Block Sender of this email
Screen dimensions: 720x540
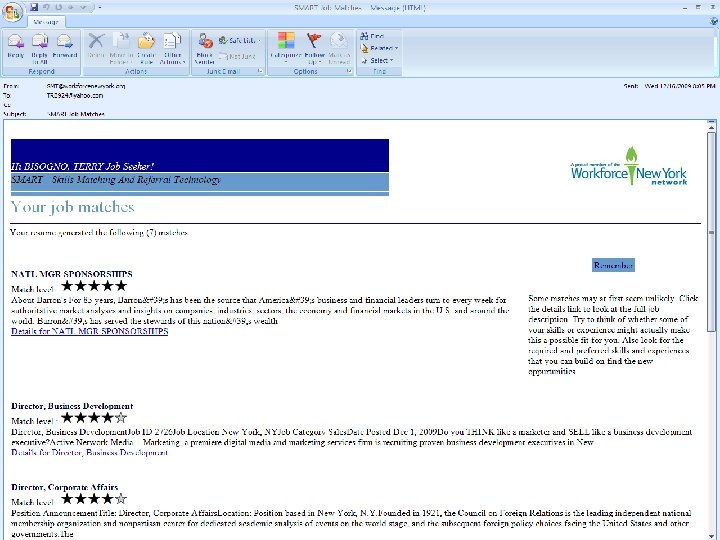point(205,48)
